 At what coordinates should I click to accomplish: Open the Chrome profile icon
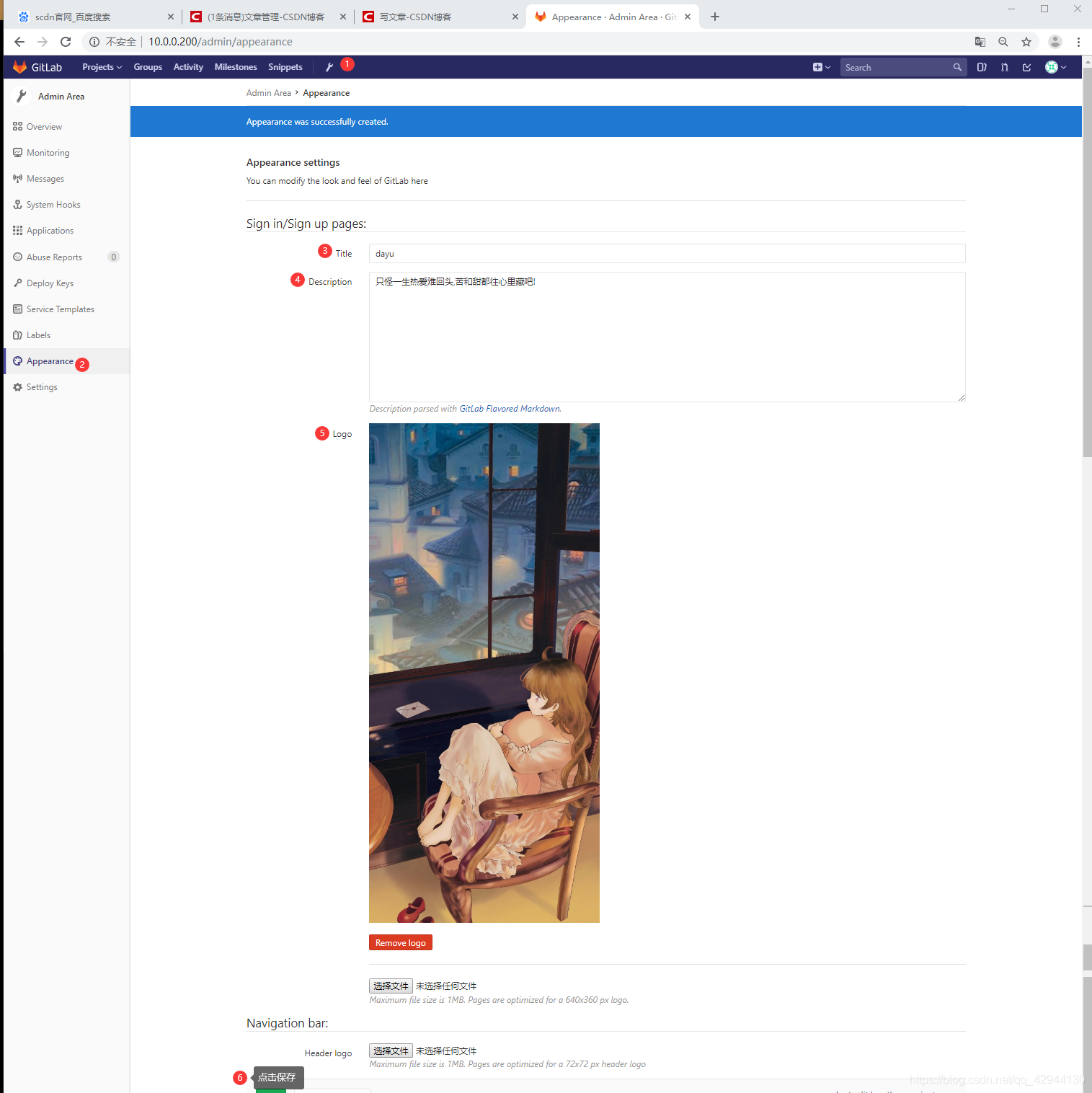(x=1055, y=42)
